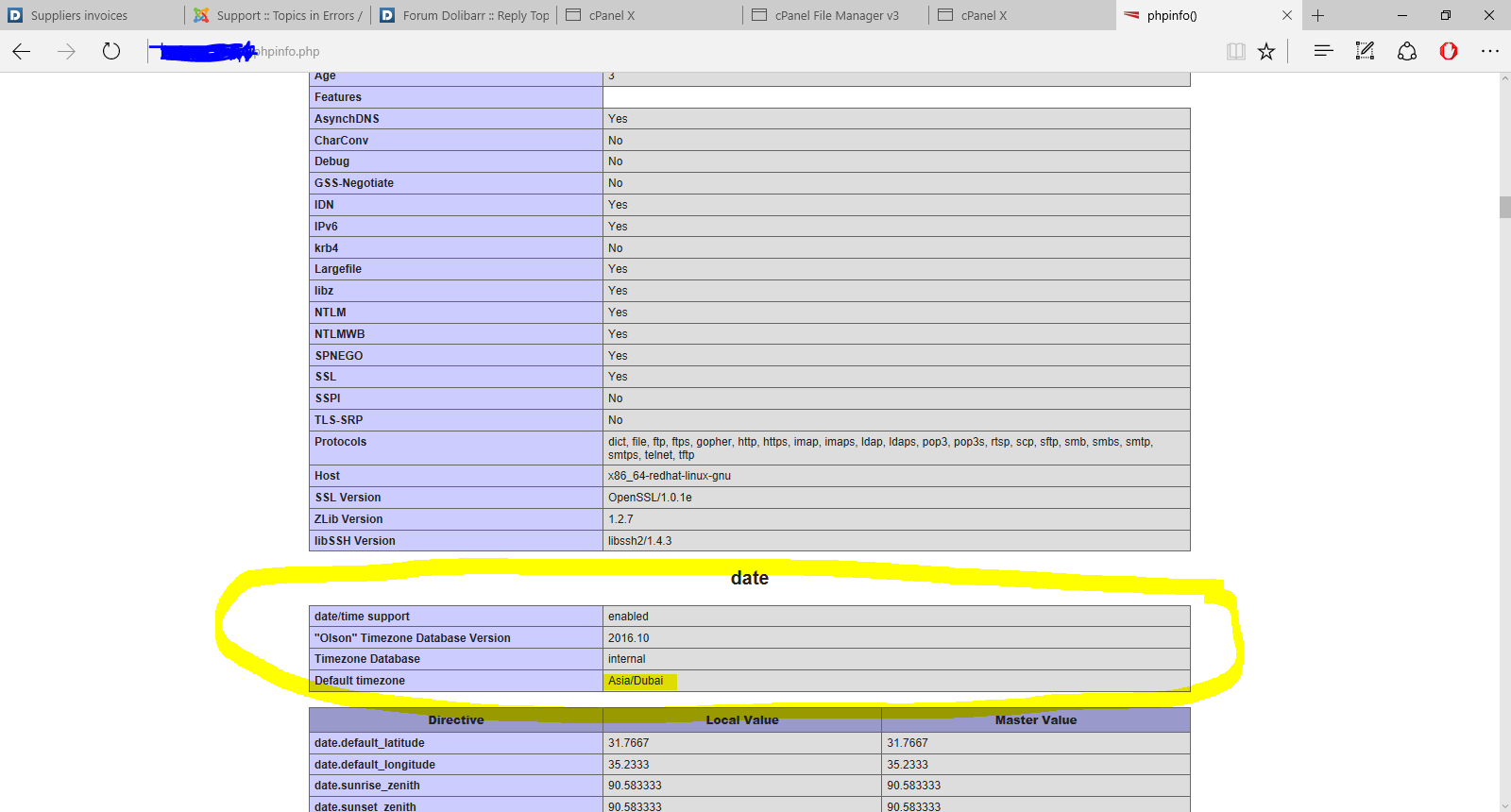Make a Web Note with pen icon
This screenshot has width=1511, height=812.
pyautogui.click(x=1365, y=51)
